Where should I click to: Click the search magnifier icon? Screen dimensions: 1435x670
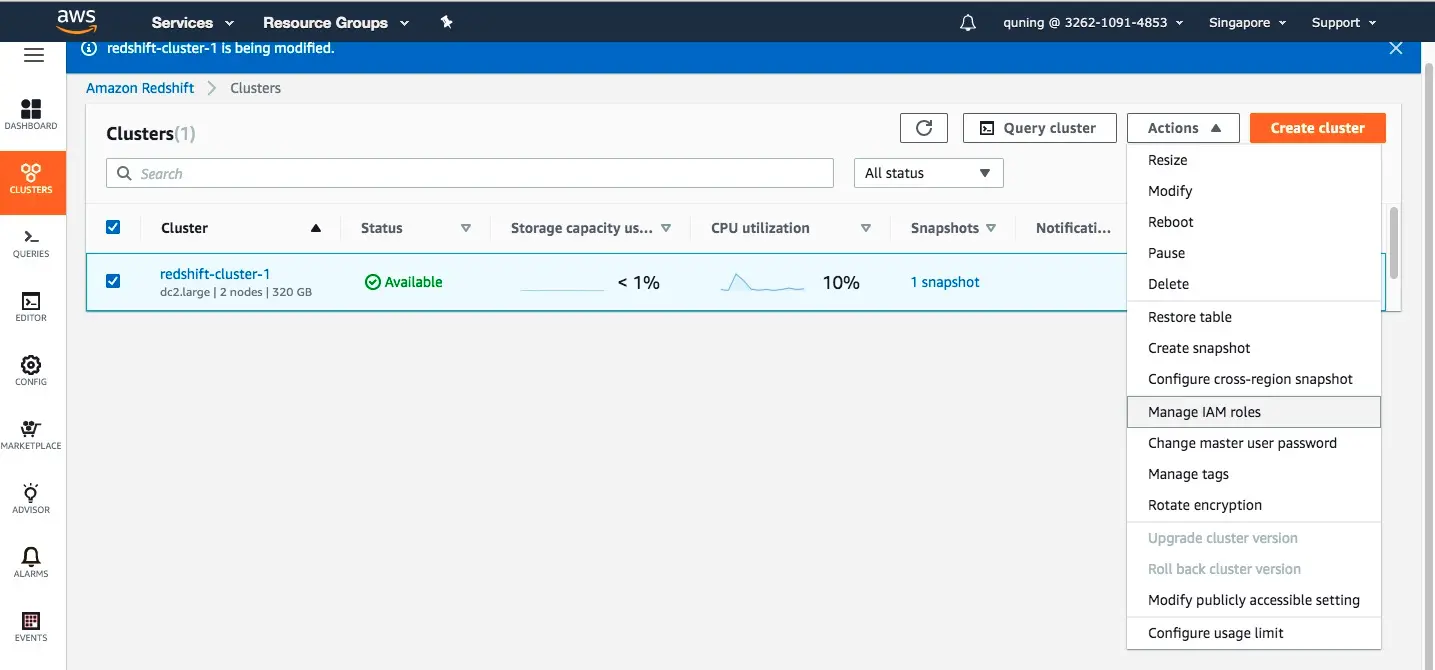(124, 173)
